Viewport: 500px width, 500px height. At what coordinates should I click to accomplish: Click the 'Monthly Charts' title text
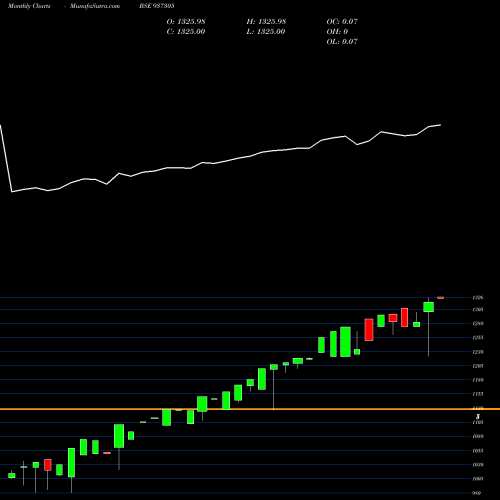29,6
